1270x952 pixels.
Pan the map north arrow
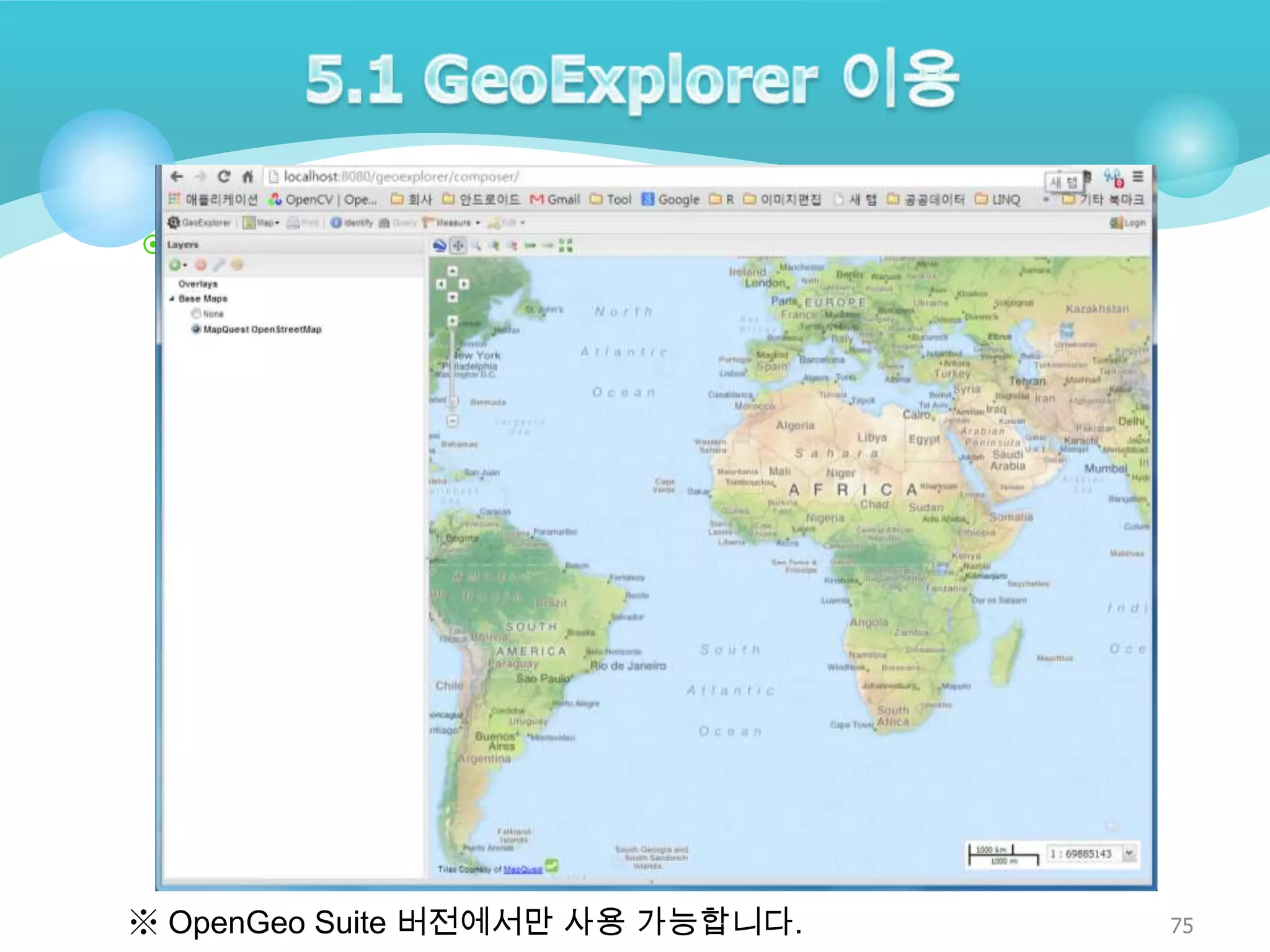click(x=453, y=271)
